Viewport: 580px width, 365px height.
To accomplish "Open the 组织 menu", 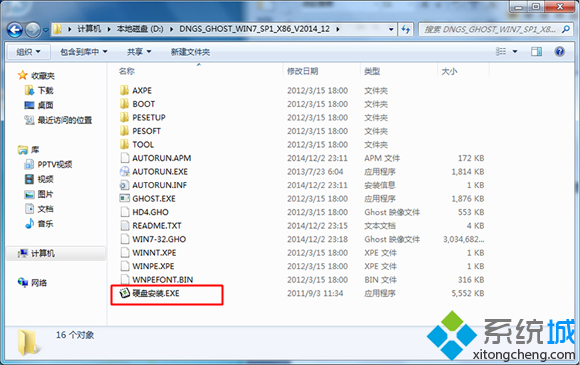I will click(28, 52).
